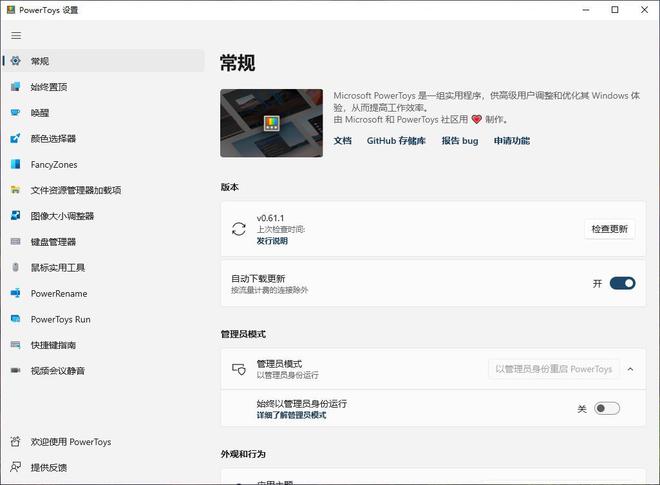Image resolution: width=660 pixels, height=485 pixels.
Task: Click the v0.61.1 version text
Action: click(270, 218)
